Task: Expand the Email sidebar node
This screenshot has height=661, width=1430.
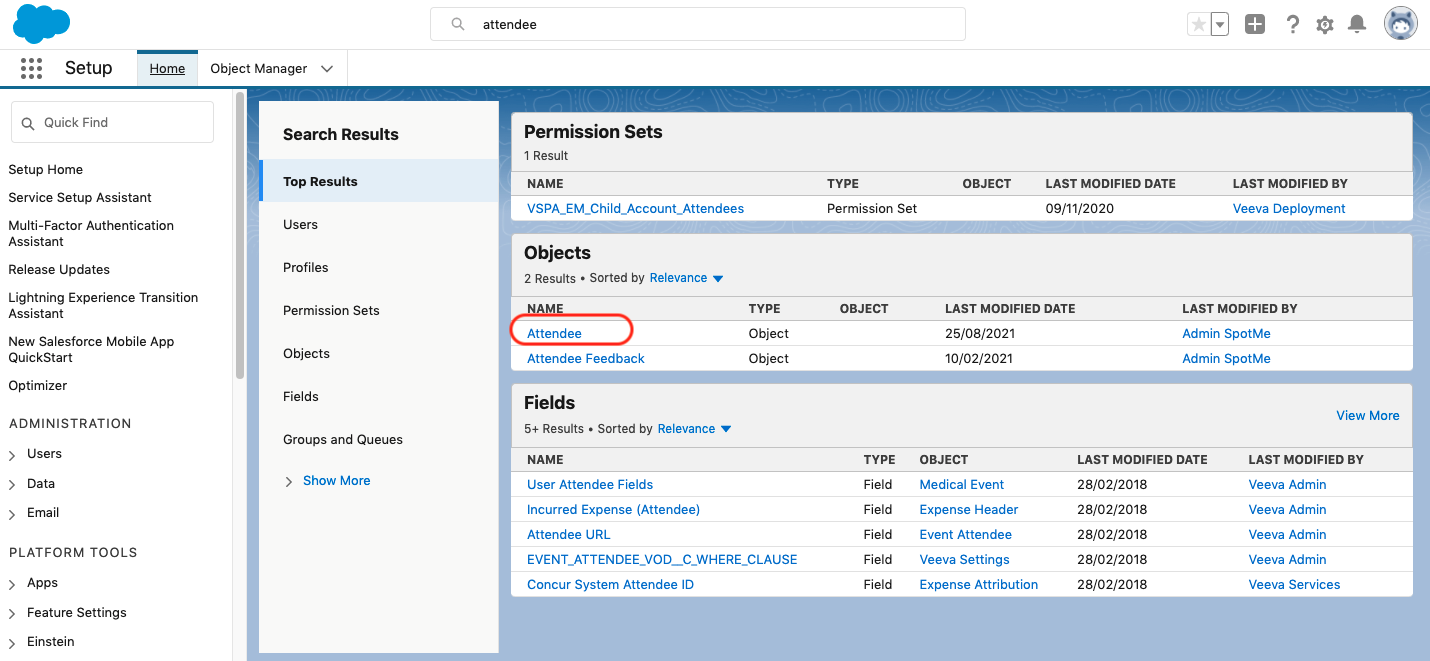Action: click(12, 514)
